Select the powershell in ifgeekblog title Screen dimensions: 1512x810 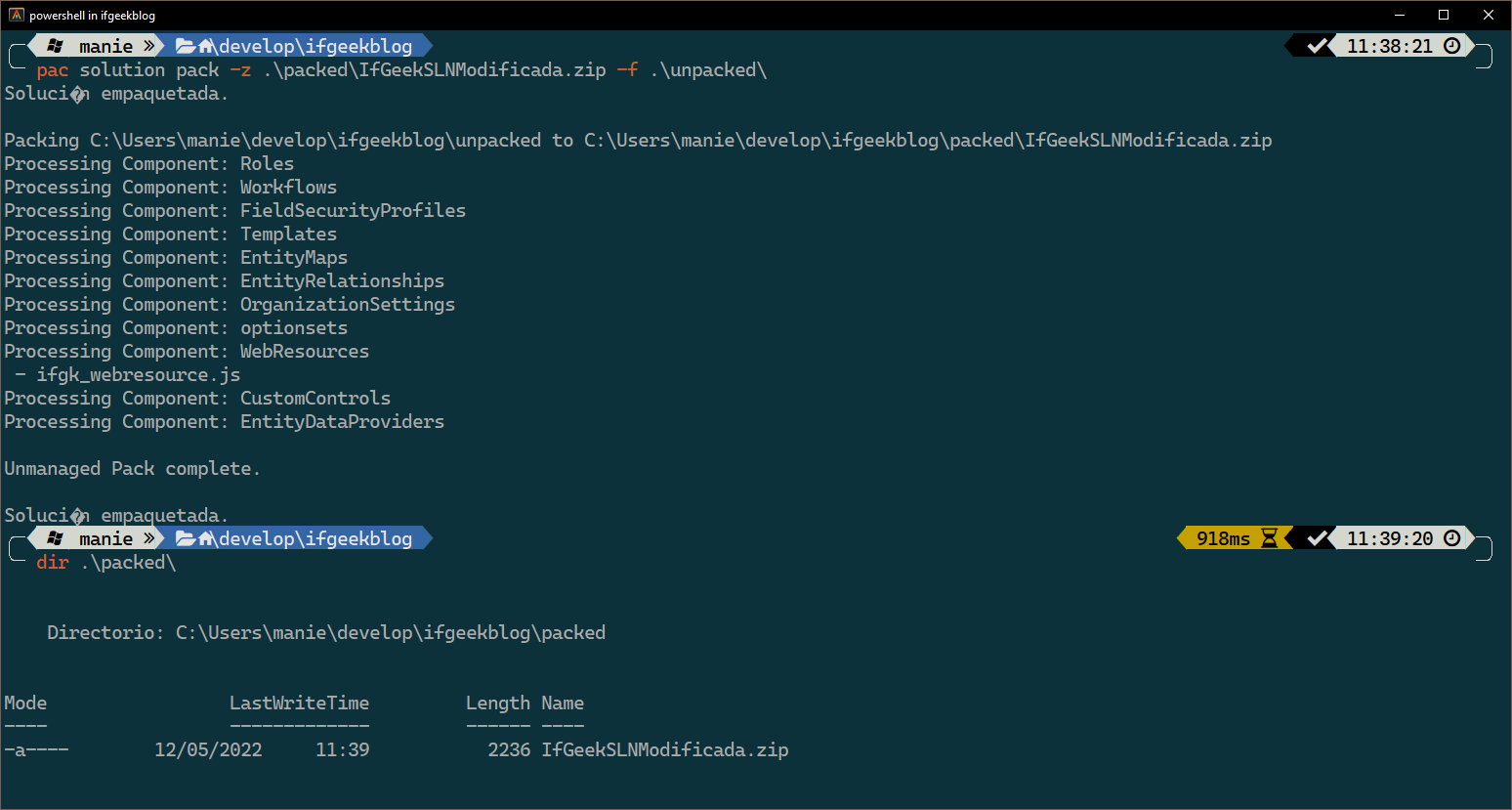click(x=94, y=15)
